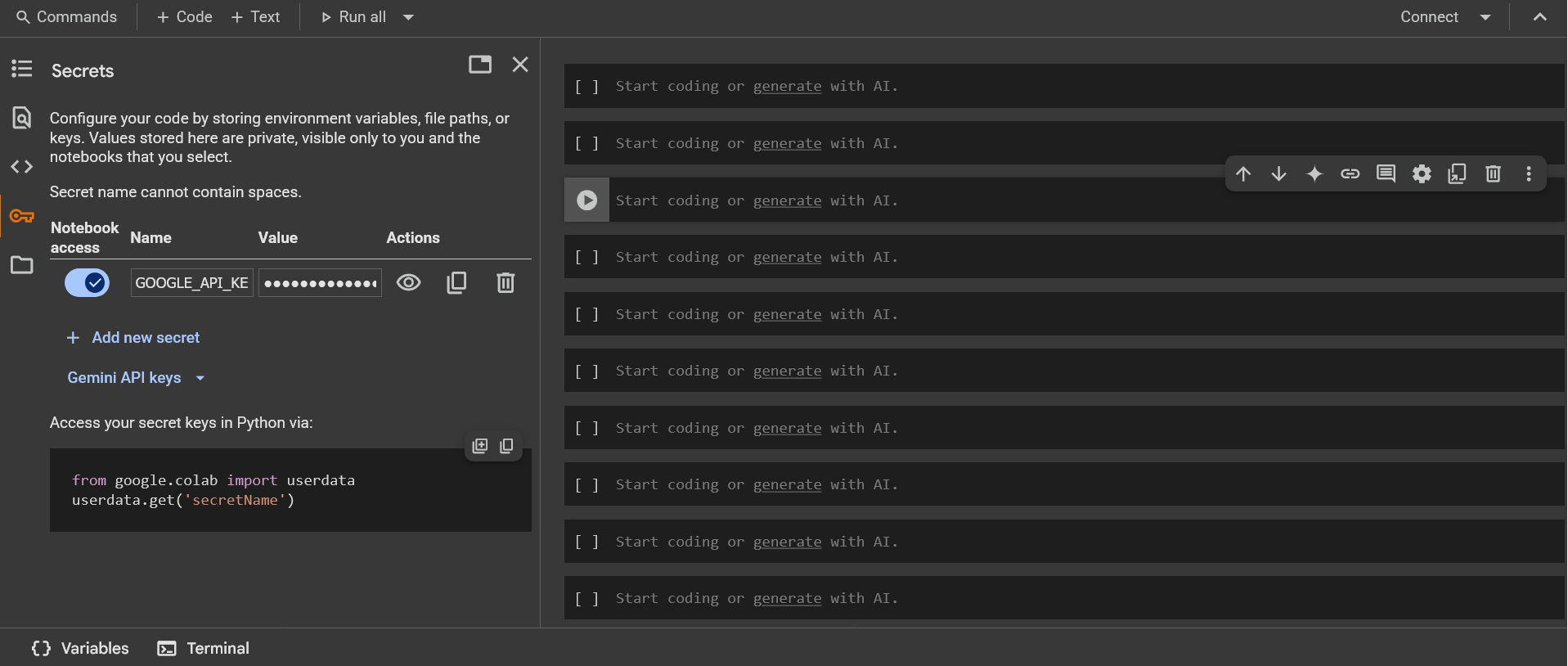This screenshot has height=666, width=1568.
Task: Reveal the hidden secret value
Action: tap(408, 282)
